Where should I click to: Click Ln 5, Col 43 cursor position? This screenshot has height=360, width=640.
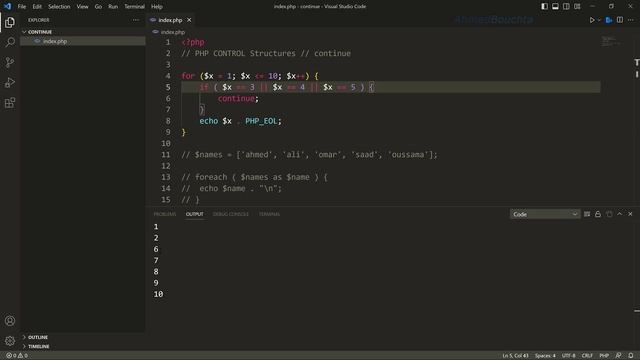click(x=515, y=356)
